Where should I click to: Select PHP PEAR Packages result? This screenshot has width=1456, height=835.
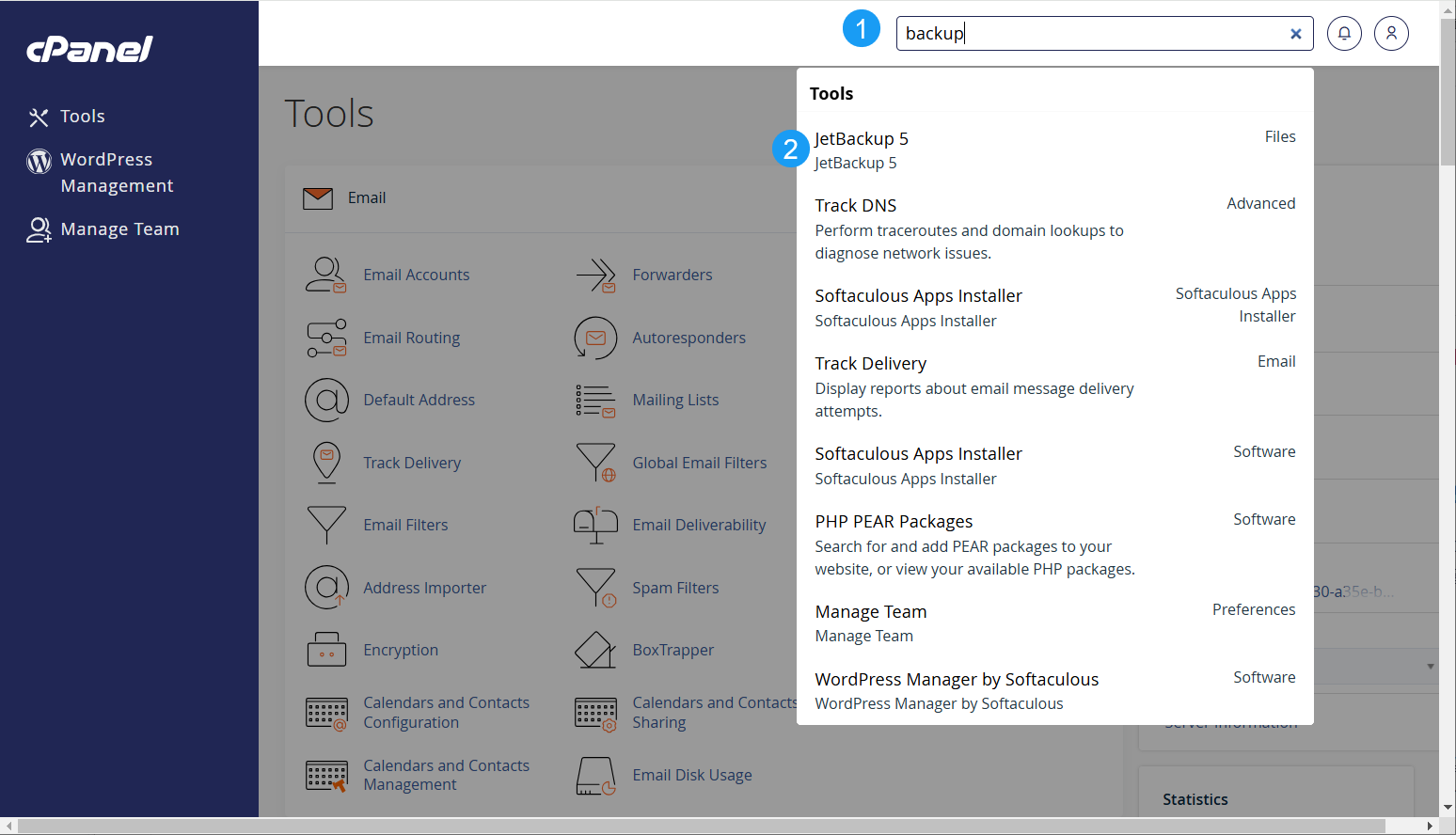pyautogui.click(x=1054, y=544)
